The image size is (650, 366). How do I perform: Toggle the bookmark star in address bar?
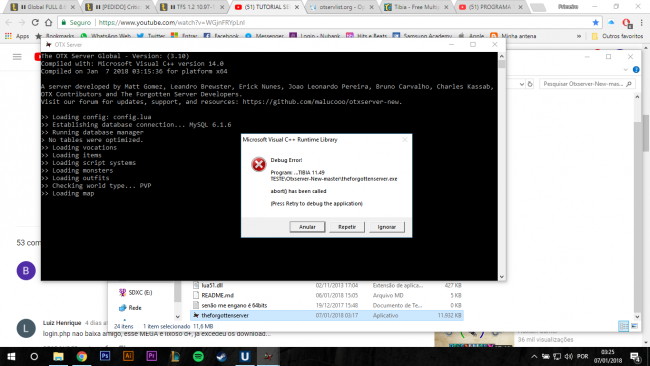click(x=595, y=22)
